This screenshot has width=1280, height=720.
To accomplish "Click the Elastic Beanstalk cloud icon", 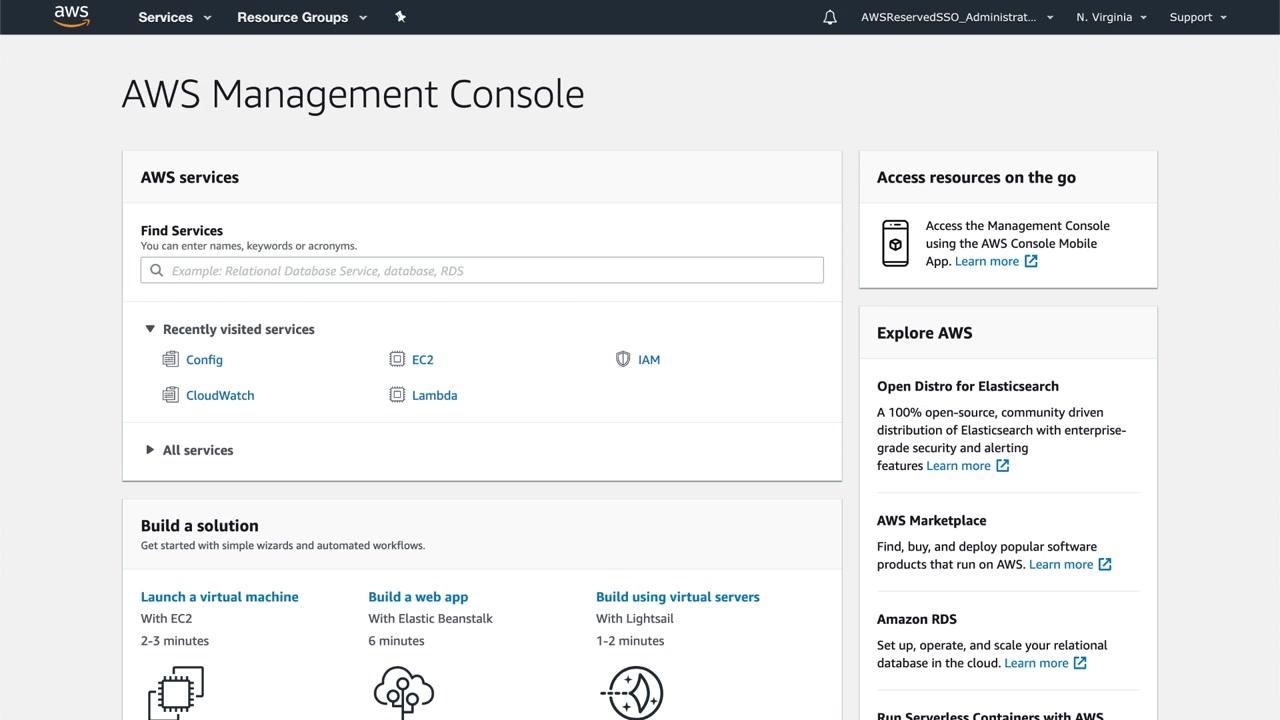I will coord(403,691).
